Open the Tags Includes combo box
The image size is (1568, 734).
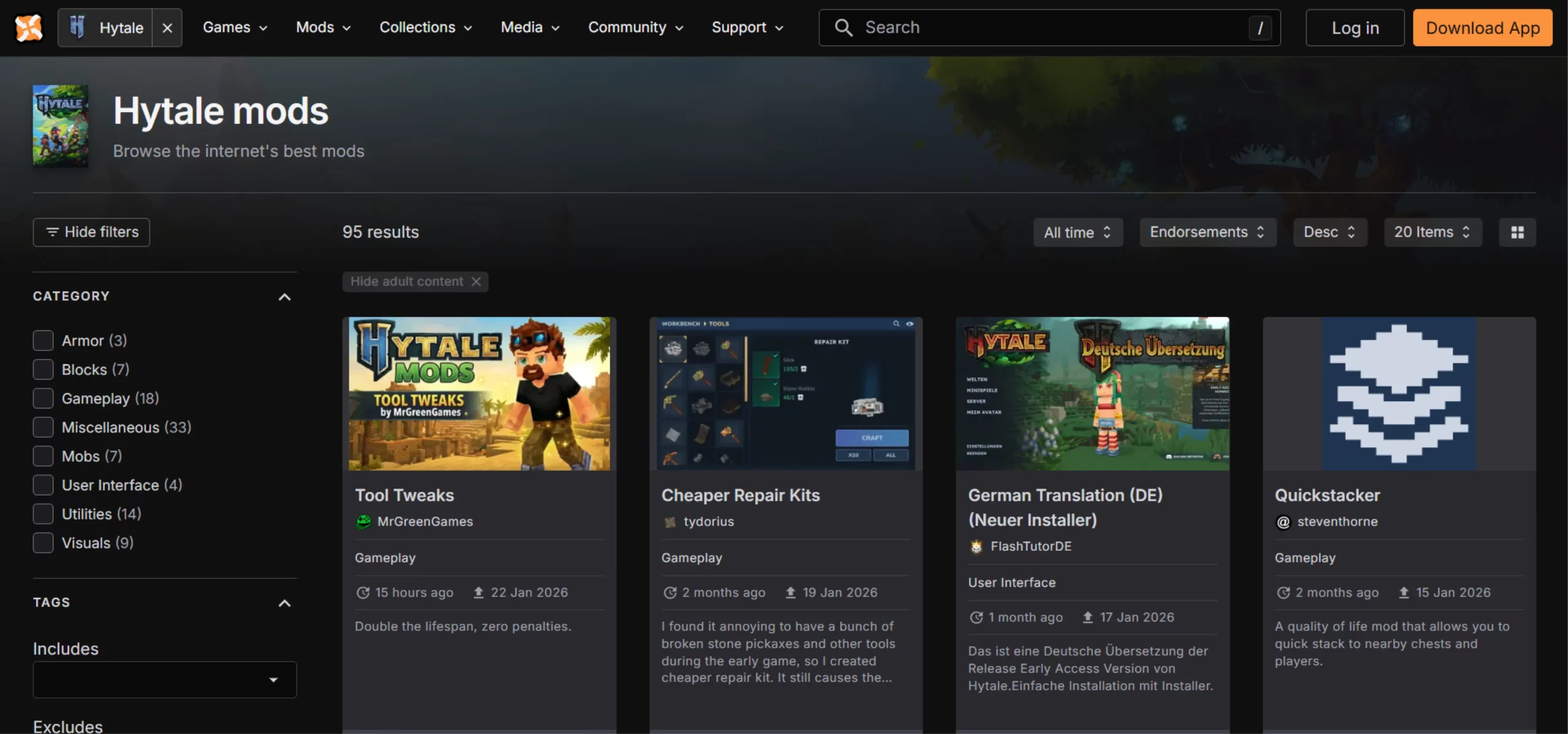[164, 679]
